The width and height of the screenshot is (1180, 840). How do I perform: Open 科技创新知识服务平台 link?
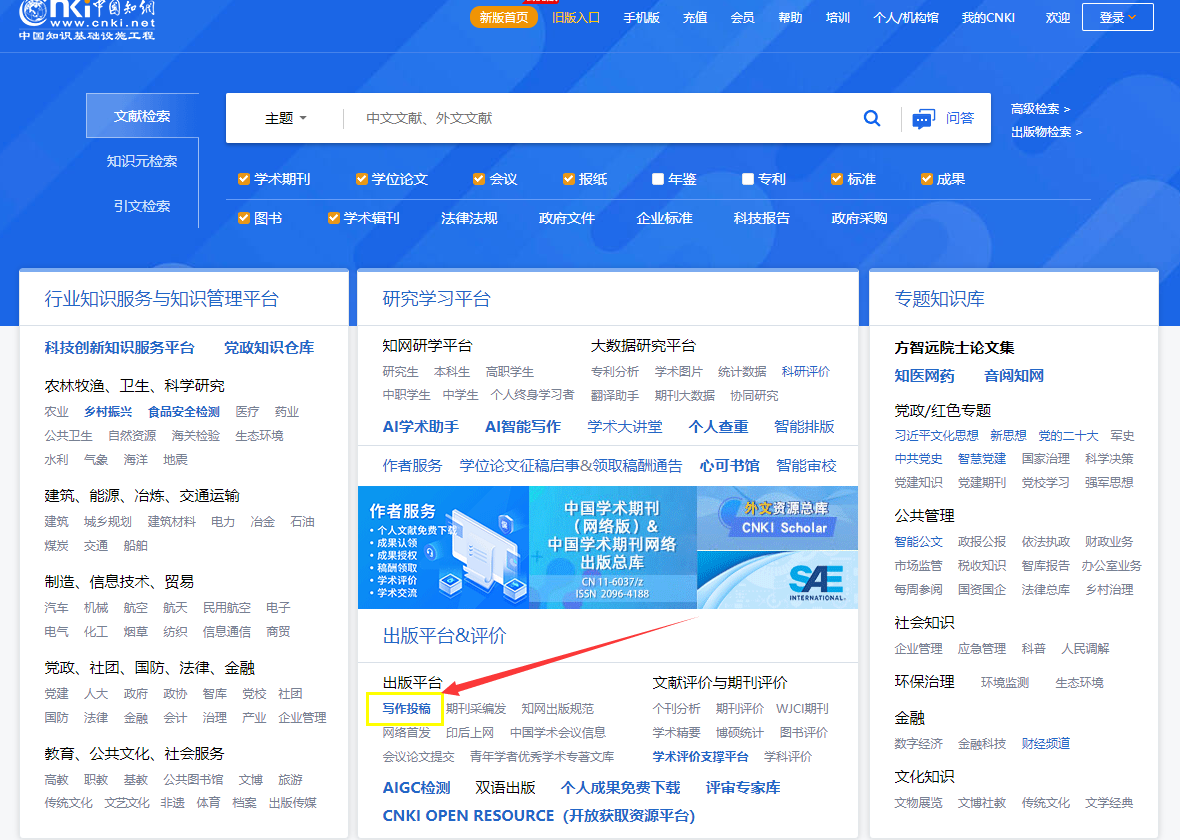point(119,348)
